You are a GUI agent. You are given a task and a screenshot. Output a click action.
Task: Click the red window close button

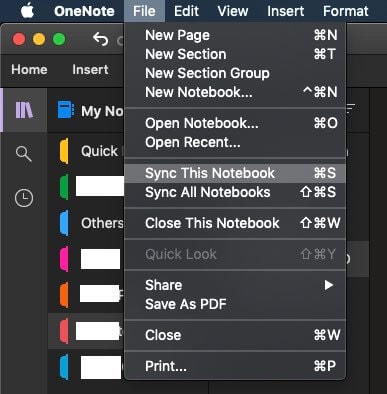click(x=19, y=39)
